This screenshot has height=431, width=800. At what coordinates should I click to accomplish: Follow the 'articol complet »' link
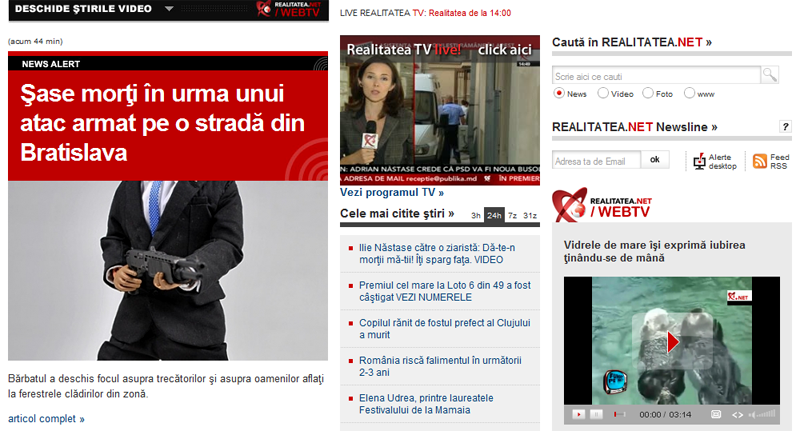click(x=46, y=419)
